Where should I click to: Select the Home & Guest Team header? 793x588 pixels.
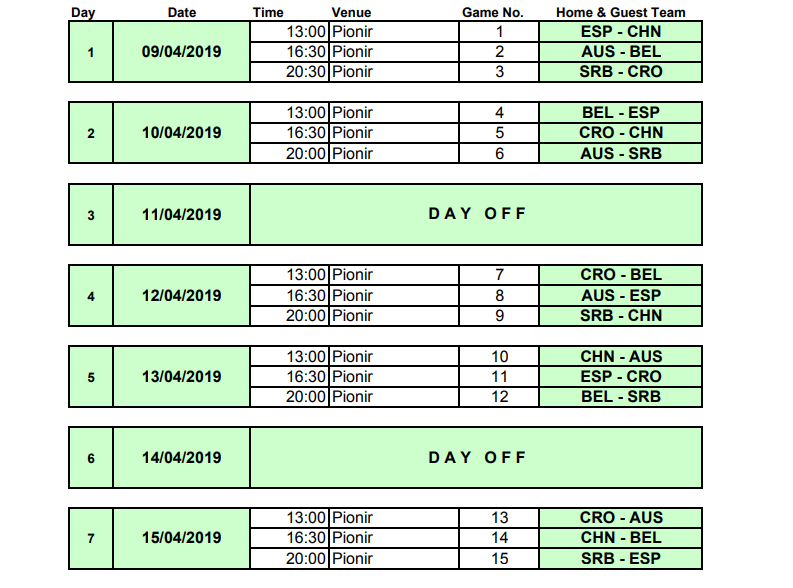click(620, 13)
